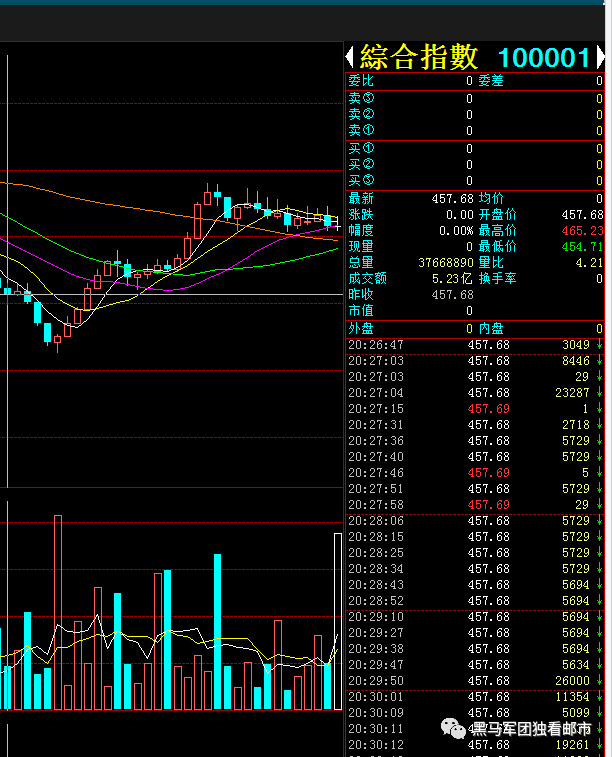Click the 最新 label
The height and width of the screenshot is (757, 612).
pyautogui.click(x=361, y=198)
